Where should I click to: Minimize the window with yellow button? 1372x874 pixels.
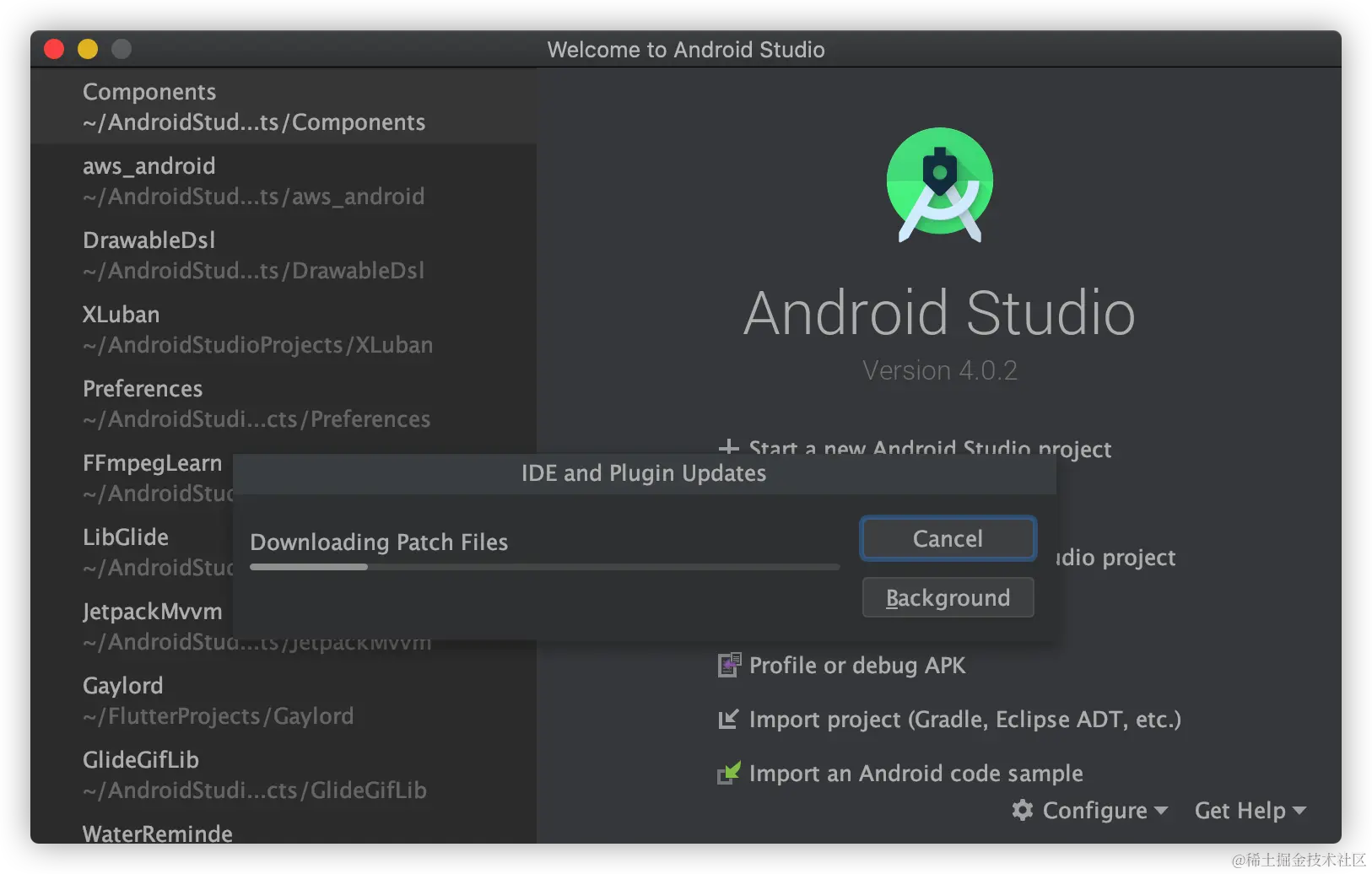[88, 49]
